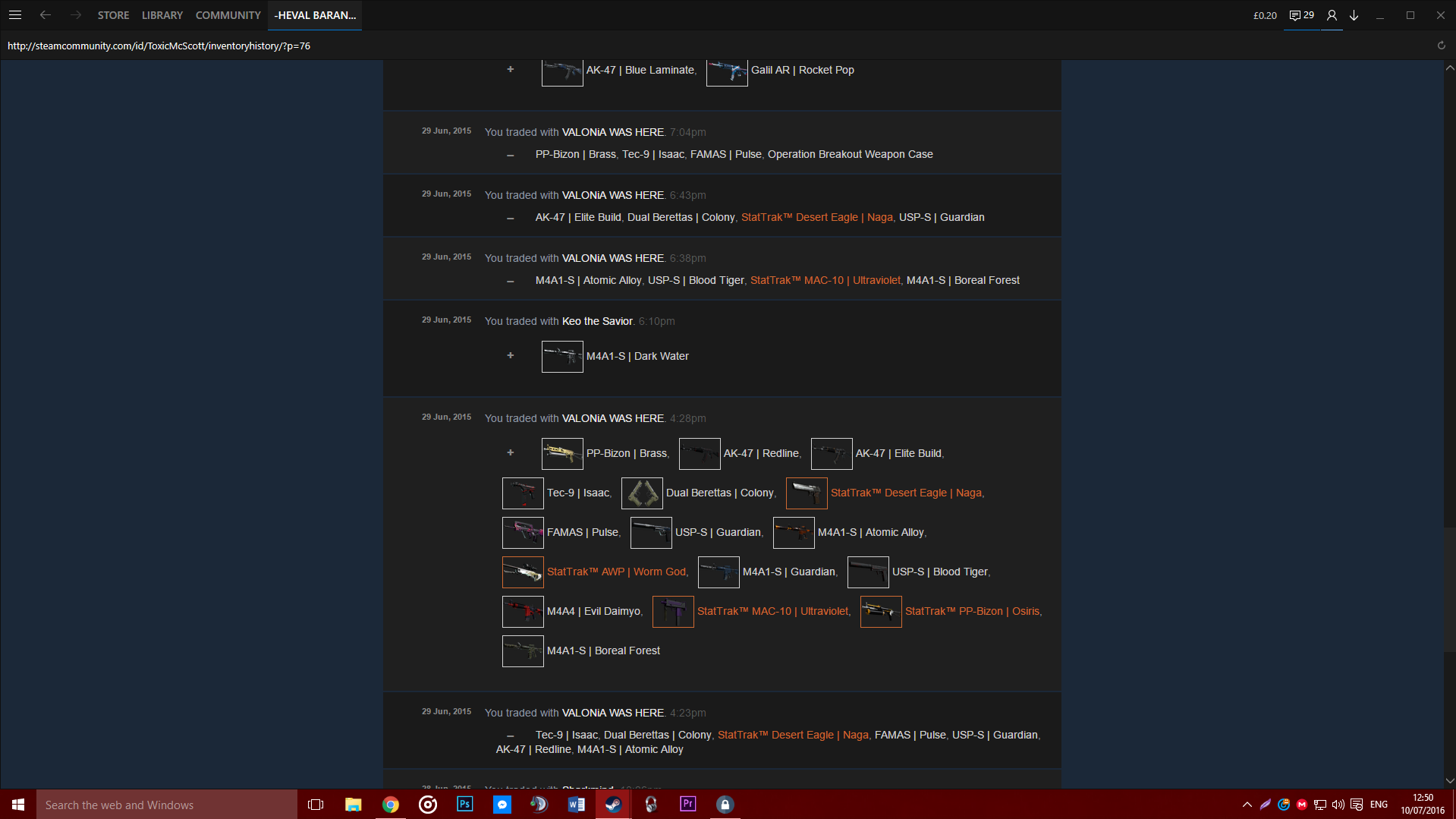This screenshot has width=1456, height=819.
Task: View the £0.20 wallet balance
Action: (1264, 15)
